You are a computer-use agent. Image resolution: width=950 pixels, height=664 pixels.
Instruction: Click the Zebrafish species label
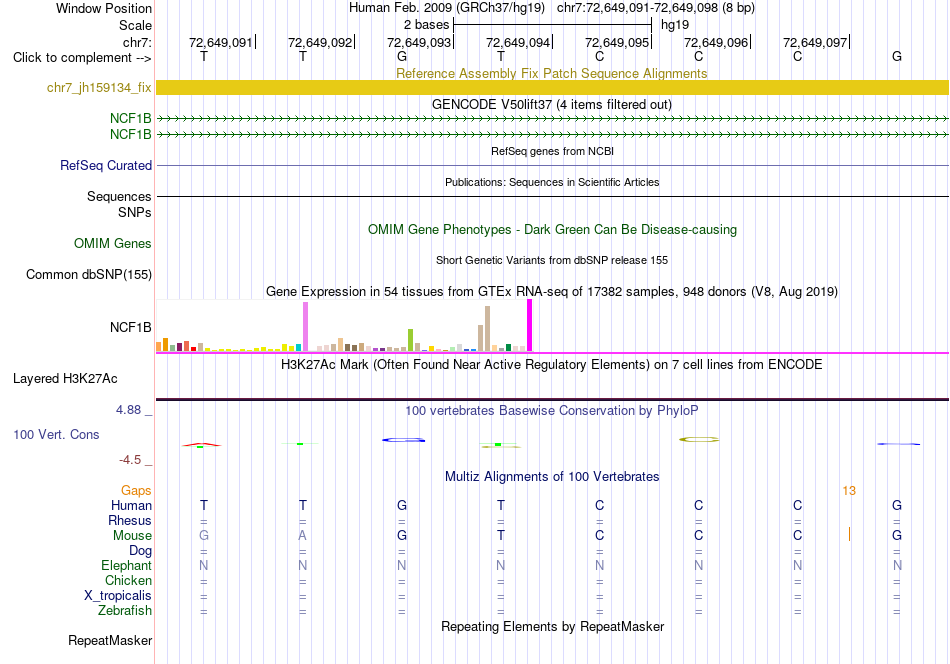click(x=125, y=611)
